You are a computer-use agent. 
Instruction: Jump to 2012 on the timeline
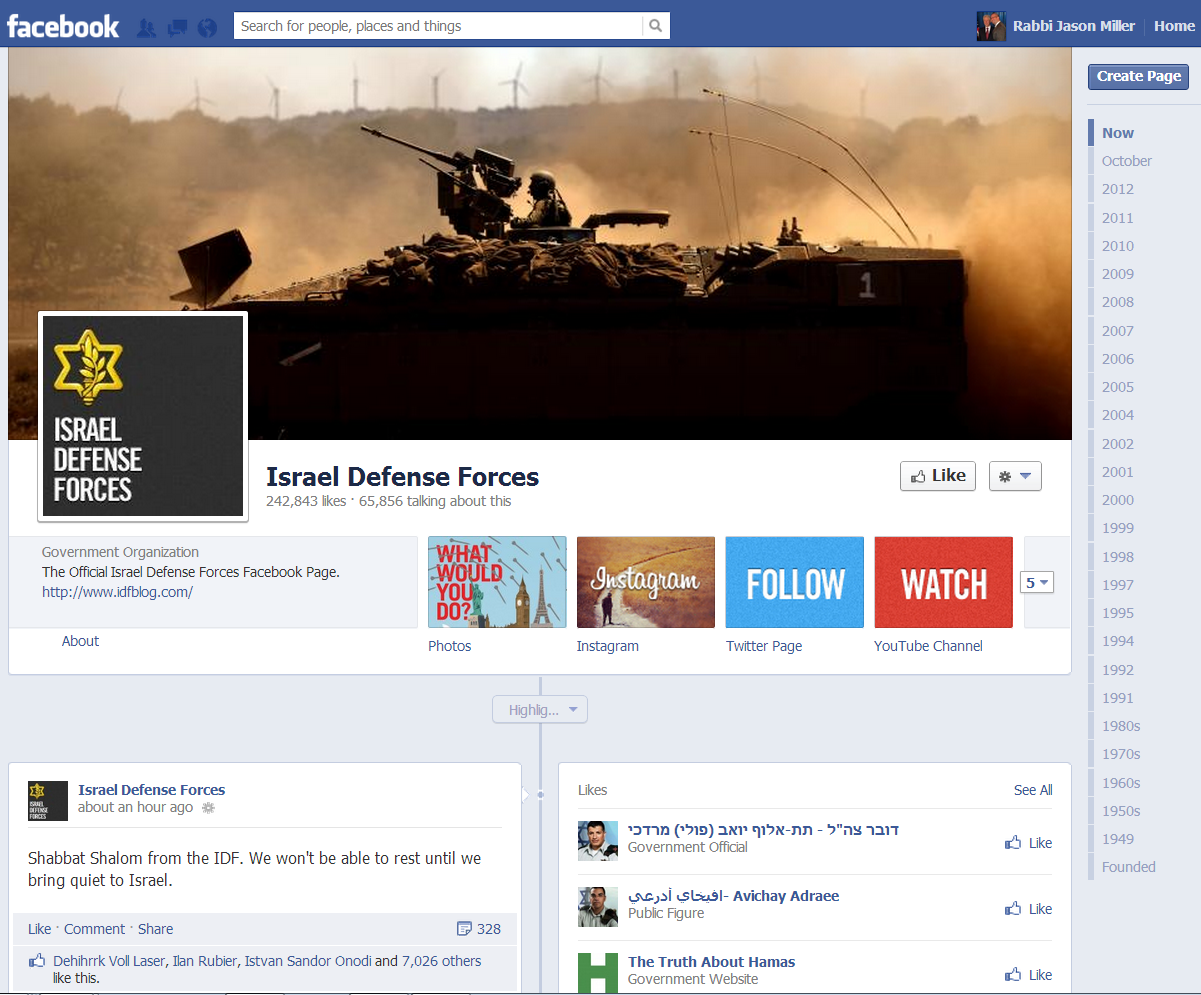point(1118,189)
